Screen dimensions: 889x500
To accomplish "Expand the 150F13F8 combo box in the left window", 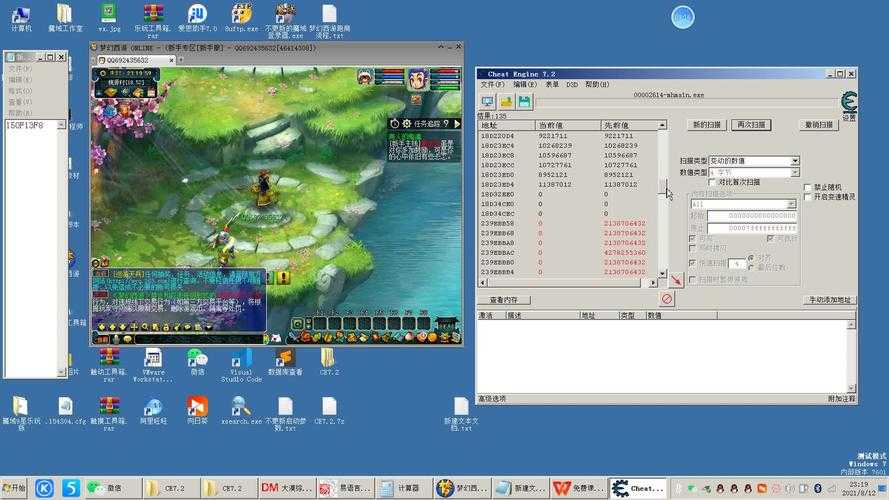I will [61, 125].
